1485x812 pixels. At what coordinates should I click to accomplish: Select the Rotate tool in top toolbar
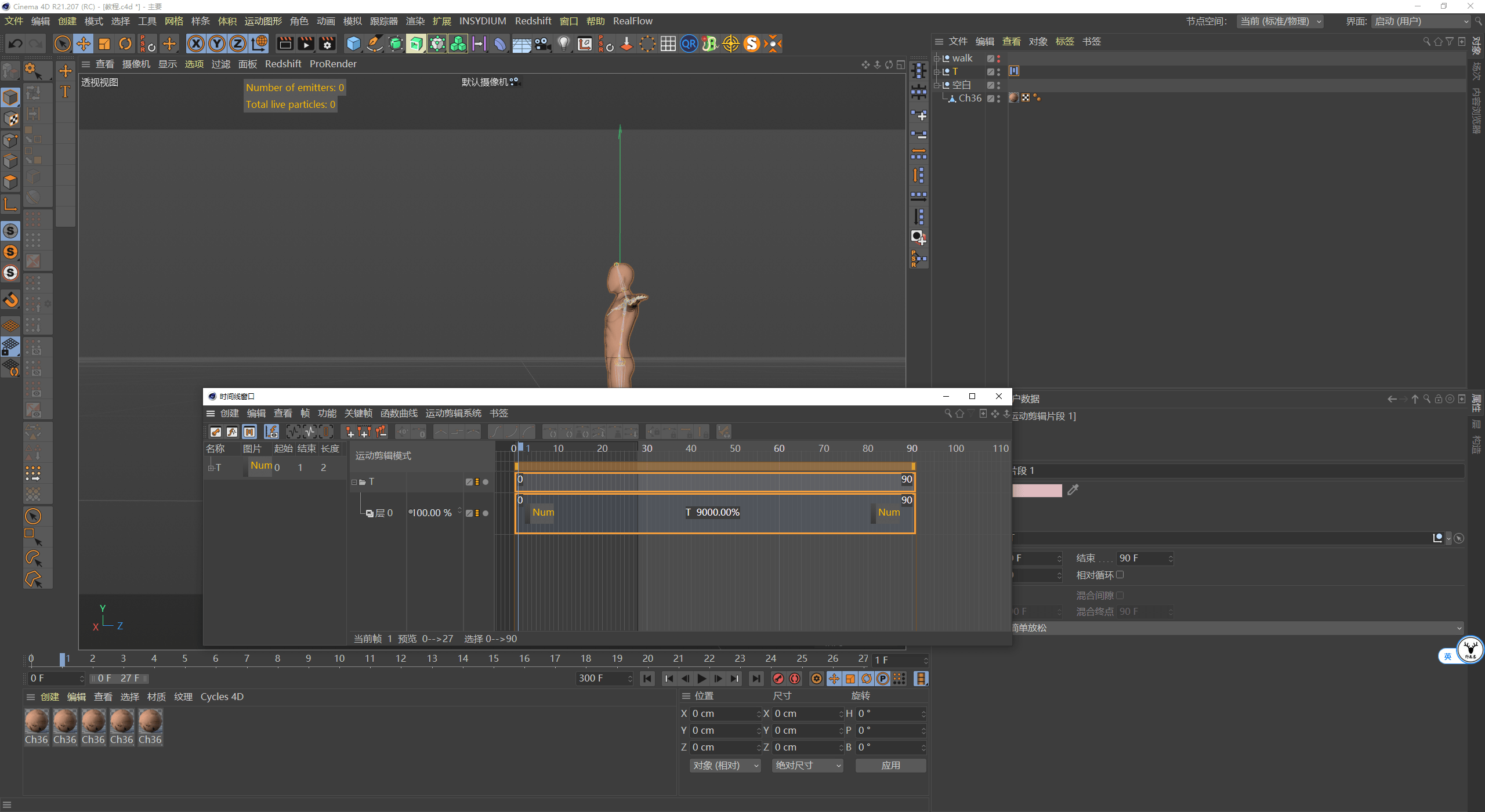(125, 43)
